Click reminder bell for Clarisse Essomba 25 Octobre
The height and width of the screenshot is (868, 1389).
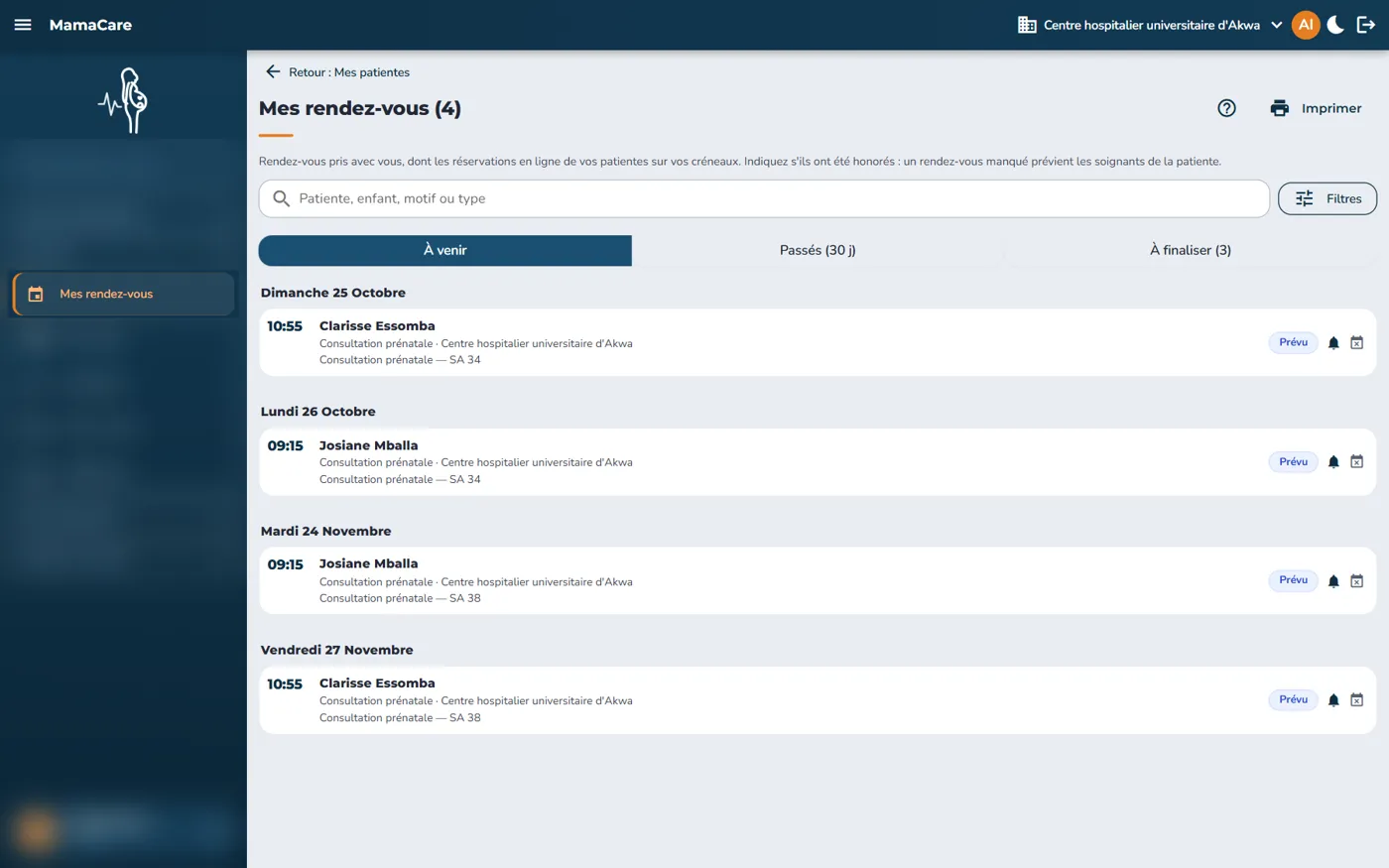[x=1333, y=343]
